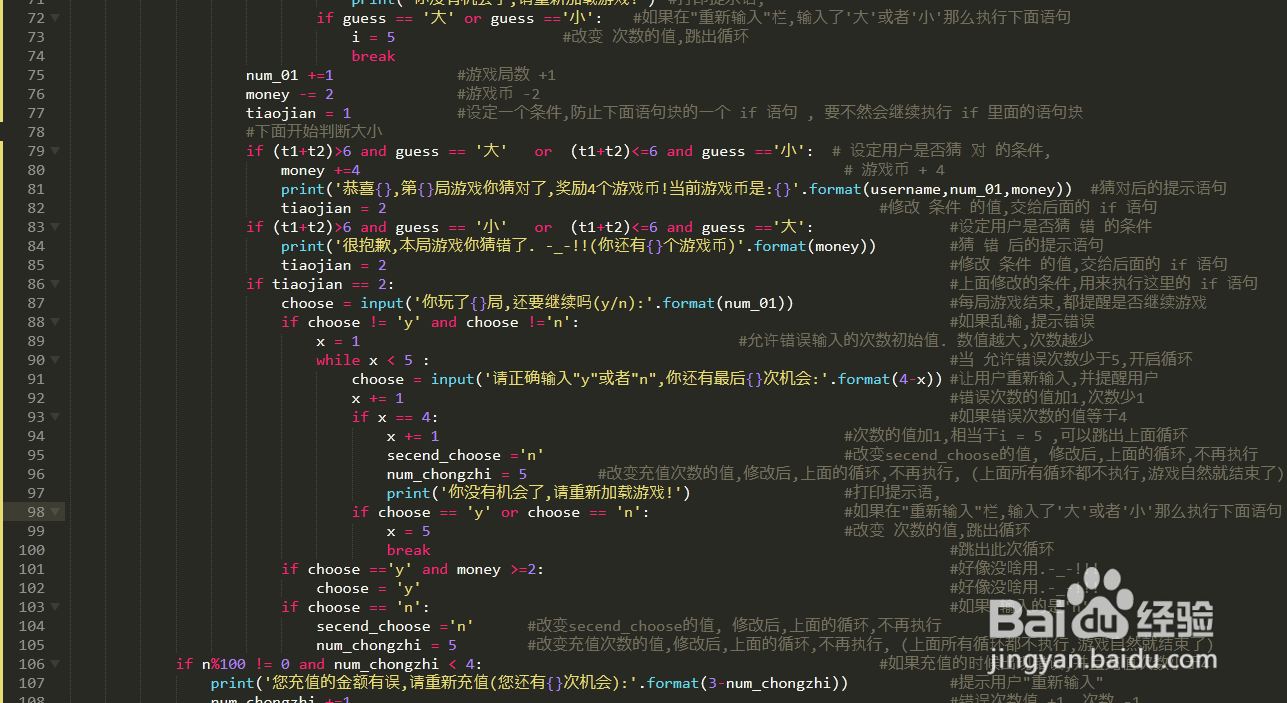Click 'tiaojian = 2' on line 85
The height and width of the screenshot is (703, 1287).
point(334,265)
